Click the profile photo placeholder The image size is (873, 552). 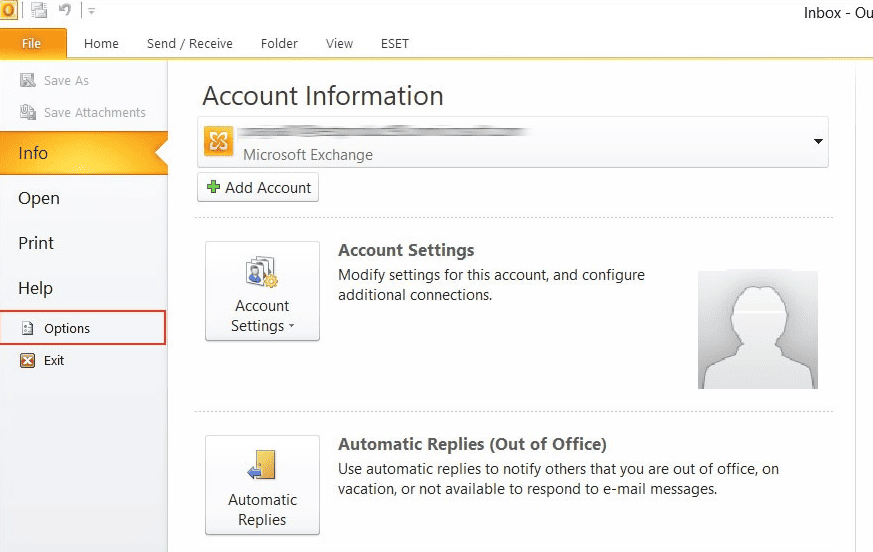click(757, 329)
